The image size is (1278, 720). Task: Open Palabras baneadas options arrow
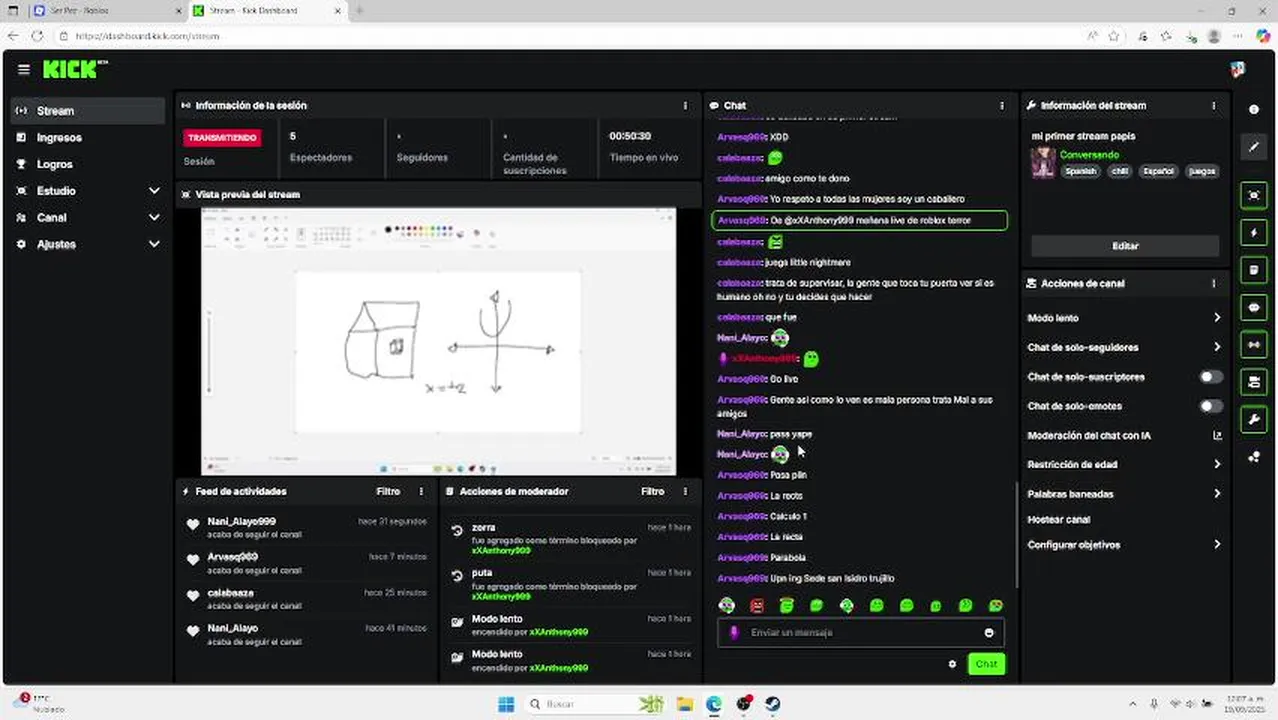tap(1217, 494)
